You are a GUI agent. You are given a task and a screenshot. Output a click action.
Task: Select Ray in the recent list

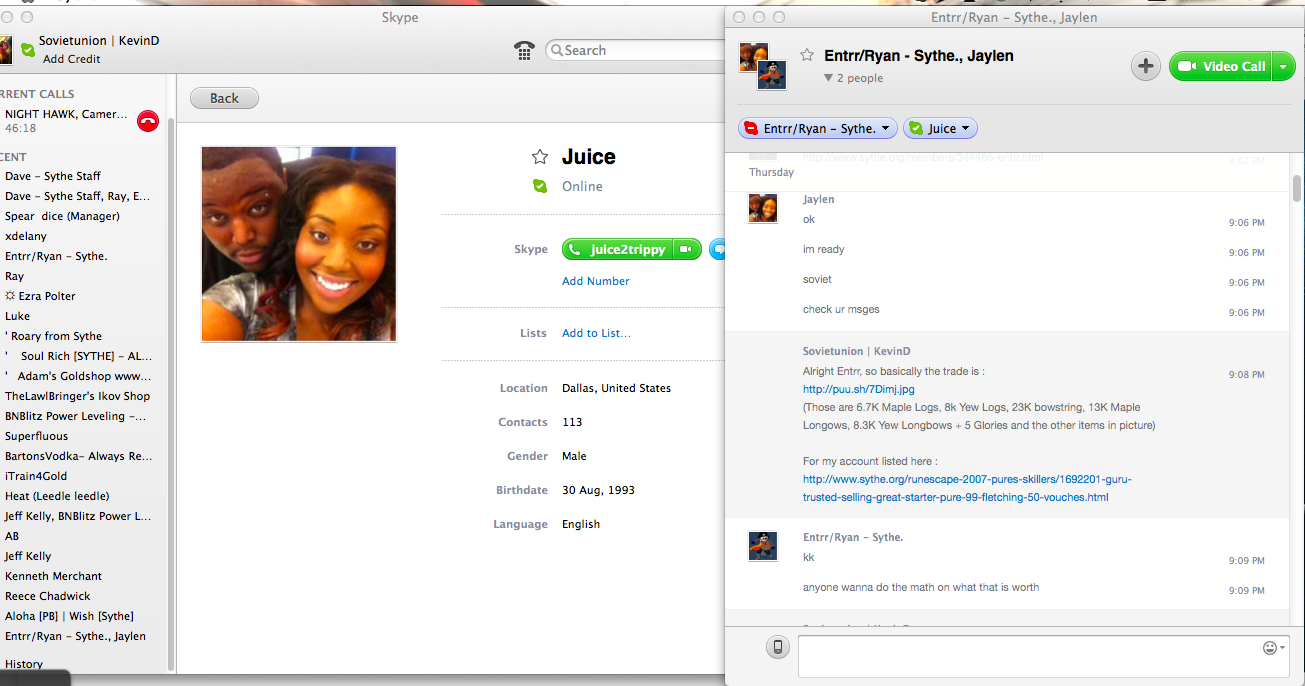[x=15, y=276]
